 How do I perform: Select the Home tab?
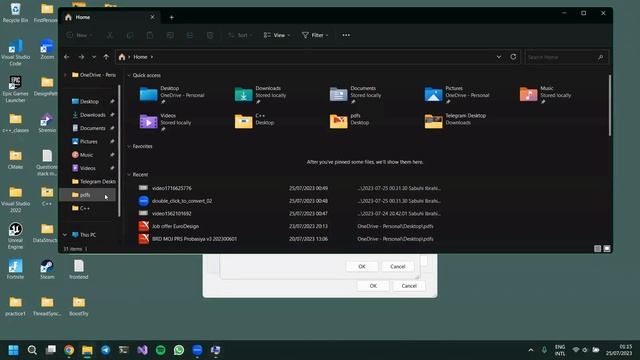point(109,17)
